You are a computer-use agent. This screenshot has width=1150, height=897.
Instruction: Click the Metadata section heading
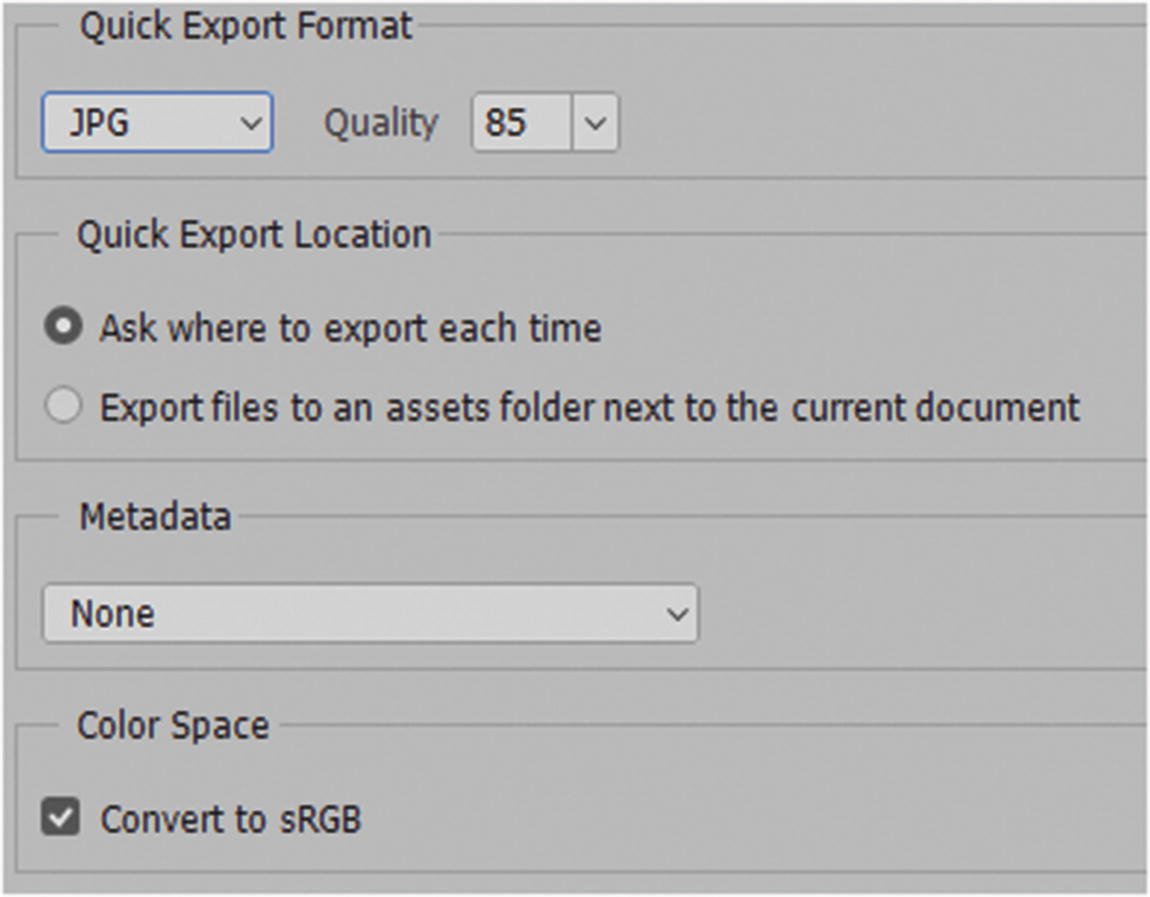coord(155,517)
